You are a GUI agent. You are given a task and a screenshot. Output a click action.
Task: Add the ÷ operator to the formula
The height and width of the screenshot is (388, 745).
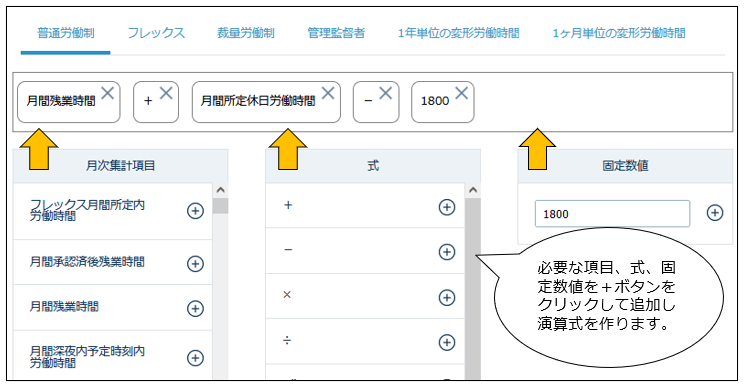[447, 342]
